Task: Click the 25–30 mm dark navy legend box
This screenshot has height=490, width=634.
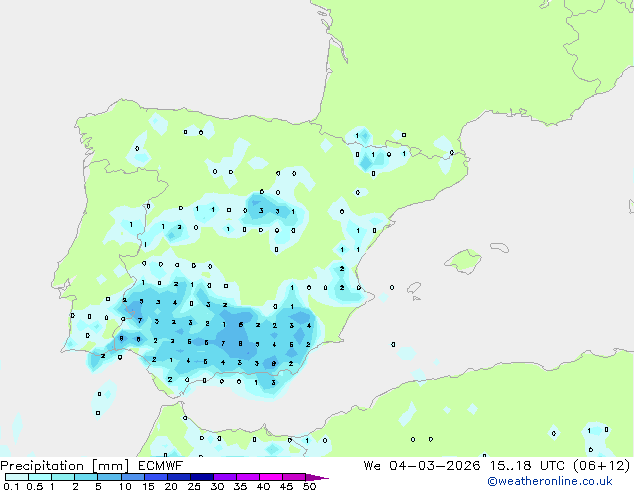Action: point(201,477)
